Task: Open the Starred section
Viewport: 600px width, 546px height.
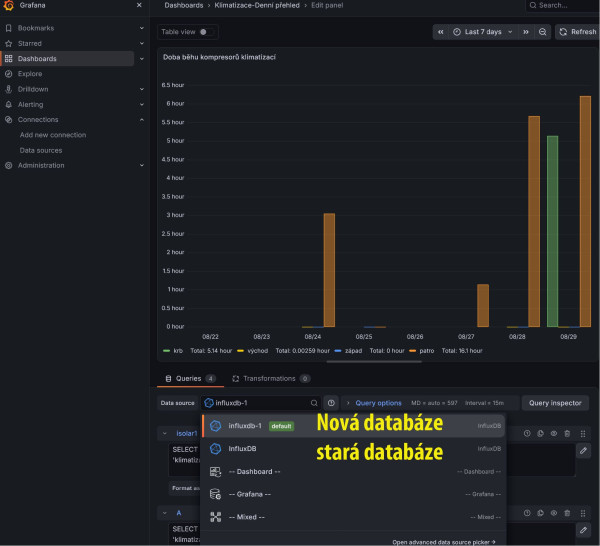Action: [x=30, y=43]
